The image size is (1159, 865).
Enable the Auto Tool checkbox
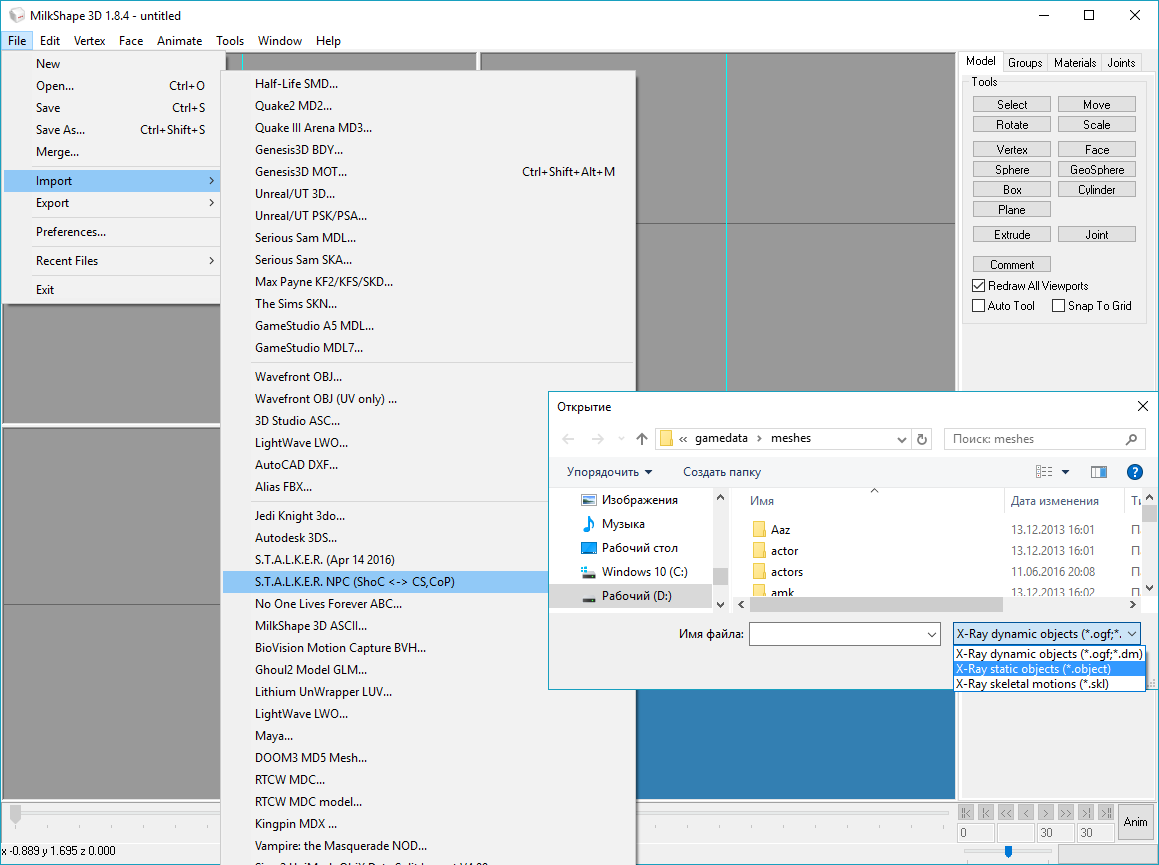979,305
